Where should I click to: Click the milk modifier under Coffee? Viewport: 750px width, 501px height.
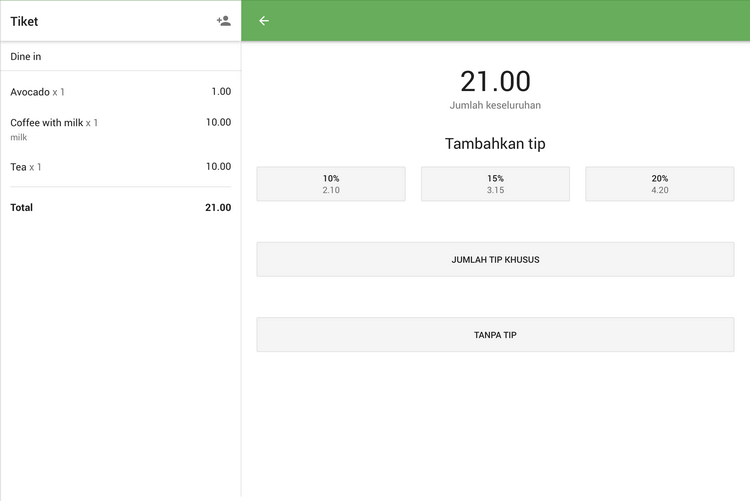[19, 137]
